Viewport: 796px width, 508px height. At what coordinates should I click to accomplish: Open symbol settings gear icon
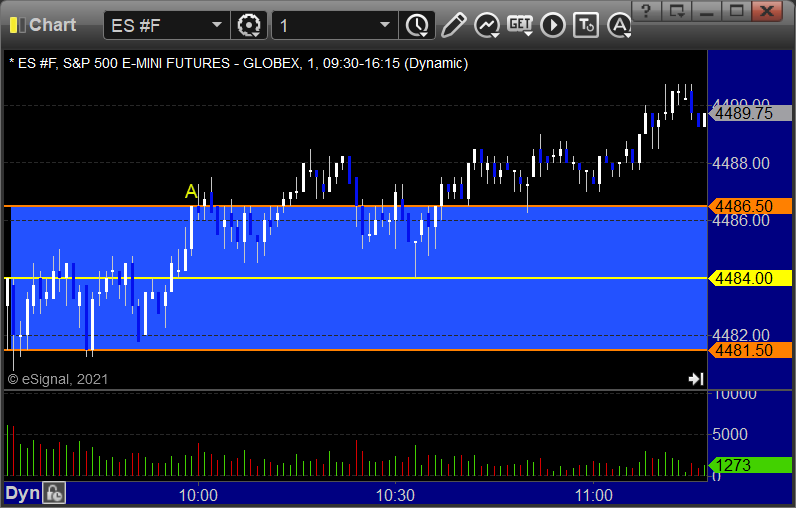click(249, 25)
